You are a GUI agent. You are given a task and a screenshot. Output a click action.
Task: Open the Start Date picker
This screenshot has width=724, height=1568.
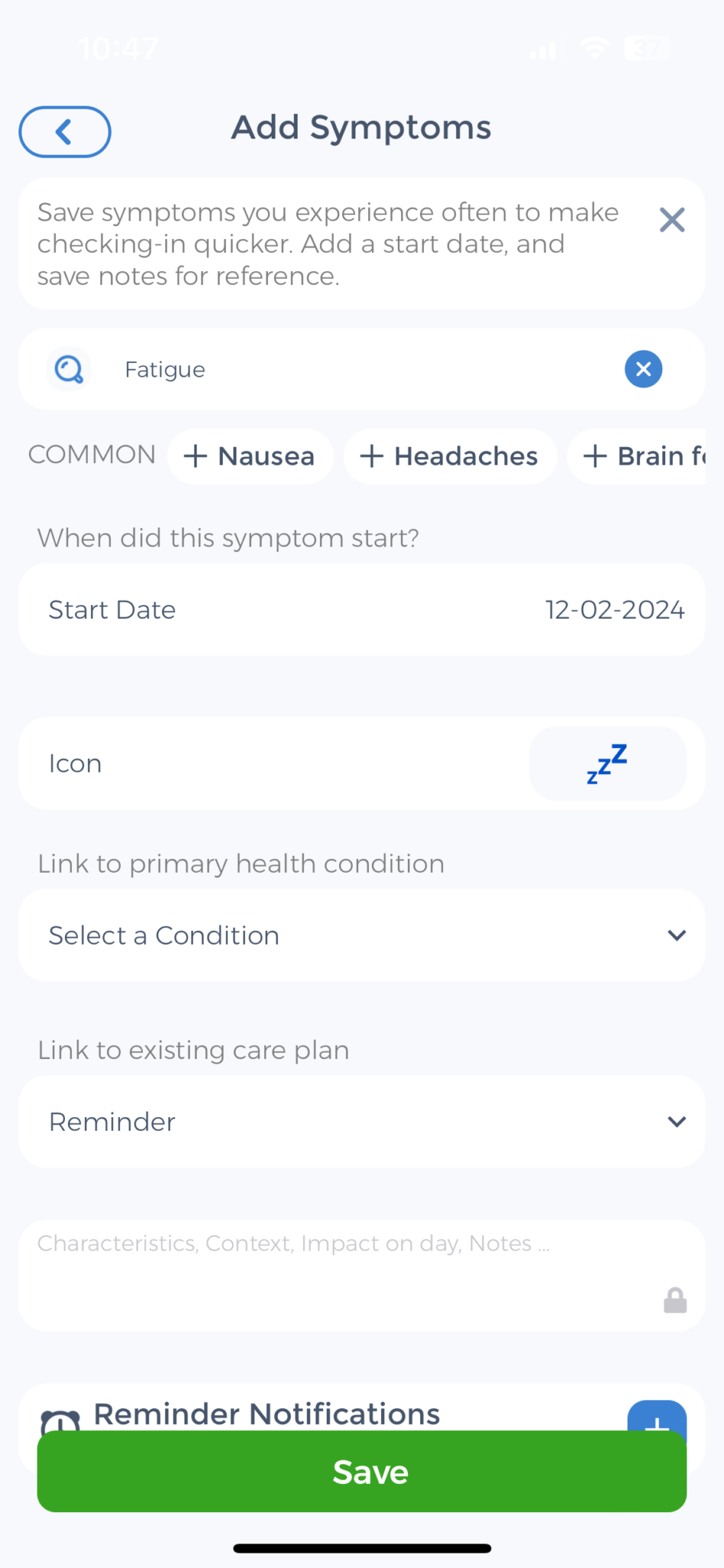(x=360, y=609)
